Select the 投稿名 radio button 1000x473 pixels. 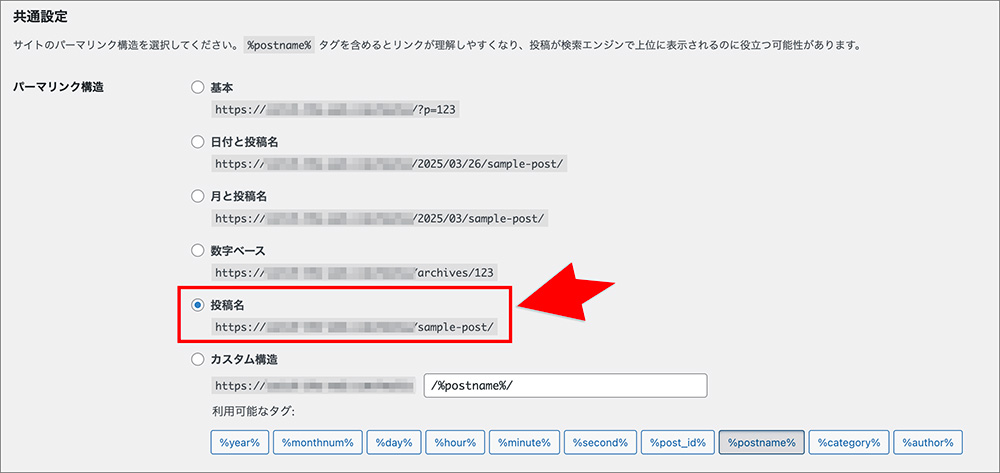[198, 305]
